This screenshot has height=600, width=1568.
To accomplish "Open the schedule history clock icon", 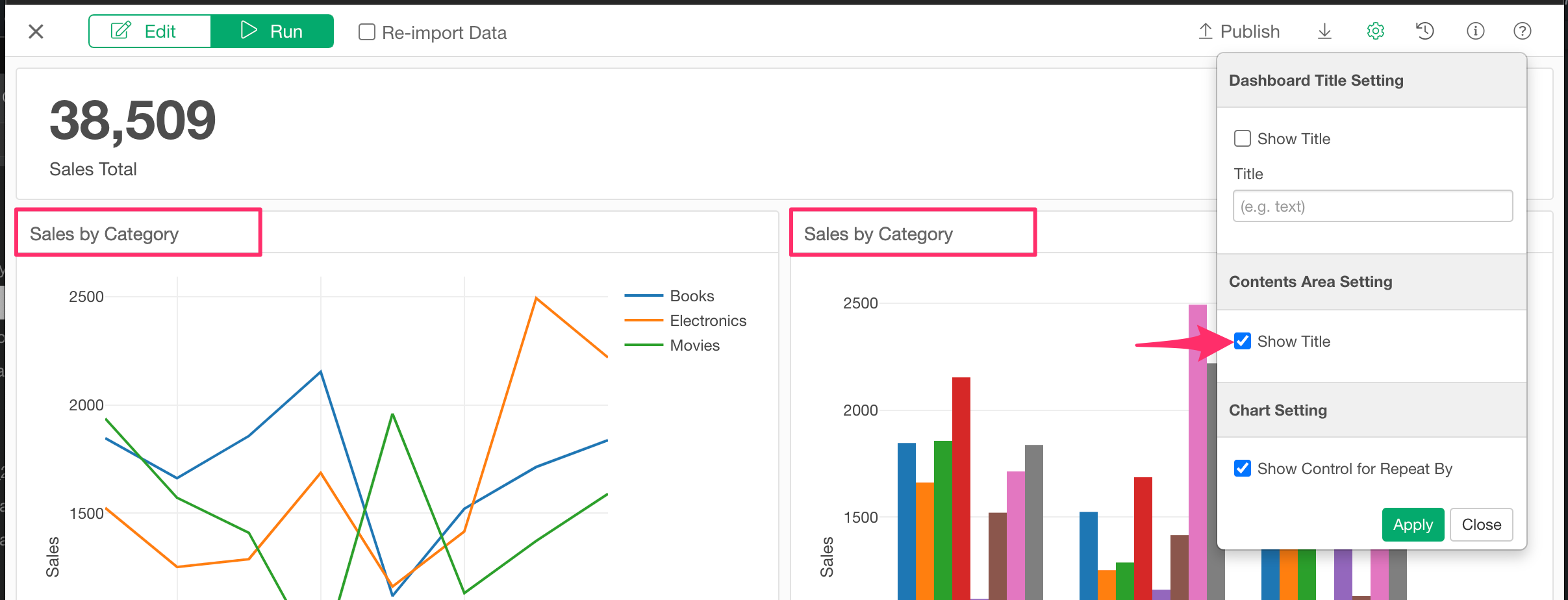I will click(1425, 31).
